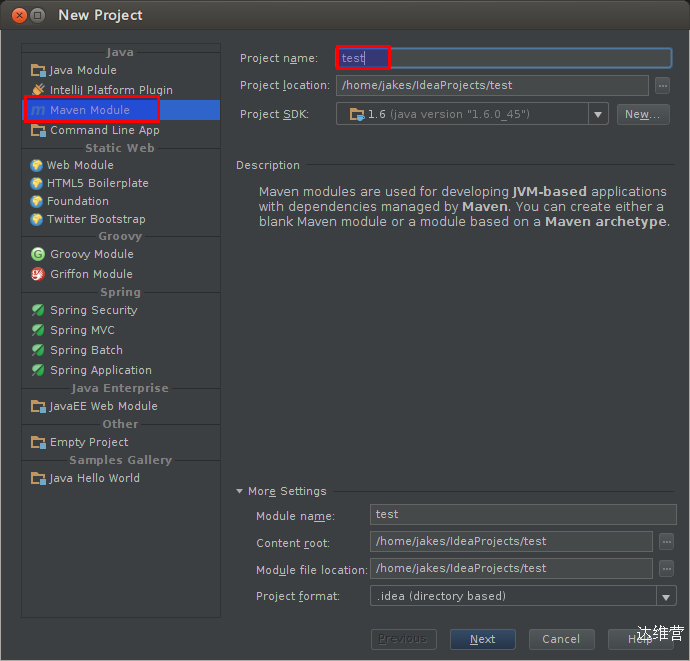Click the HTML5 Boilerplate globe icon

[x=37, y=184]
